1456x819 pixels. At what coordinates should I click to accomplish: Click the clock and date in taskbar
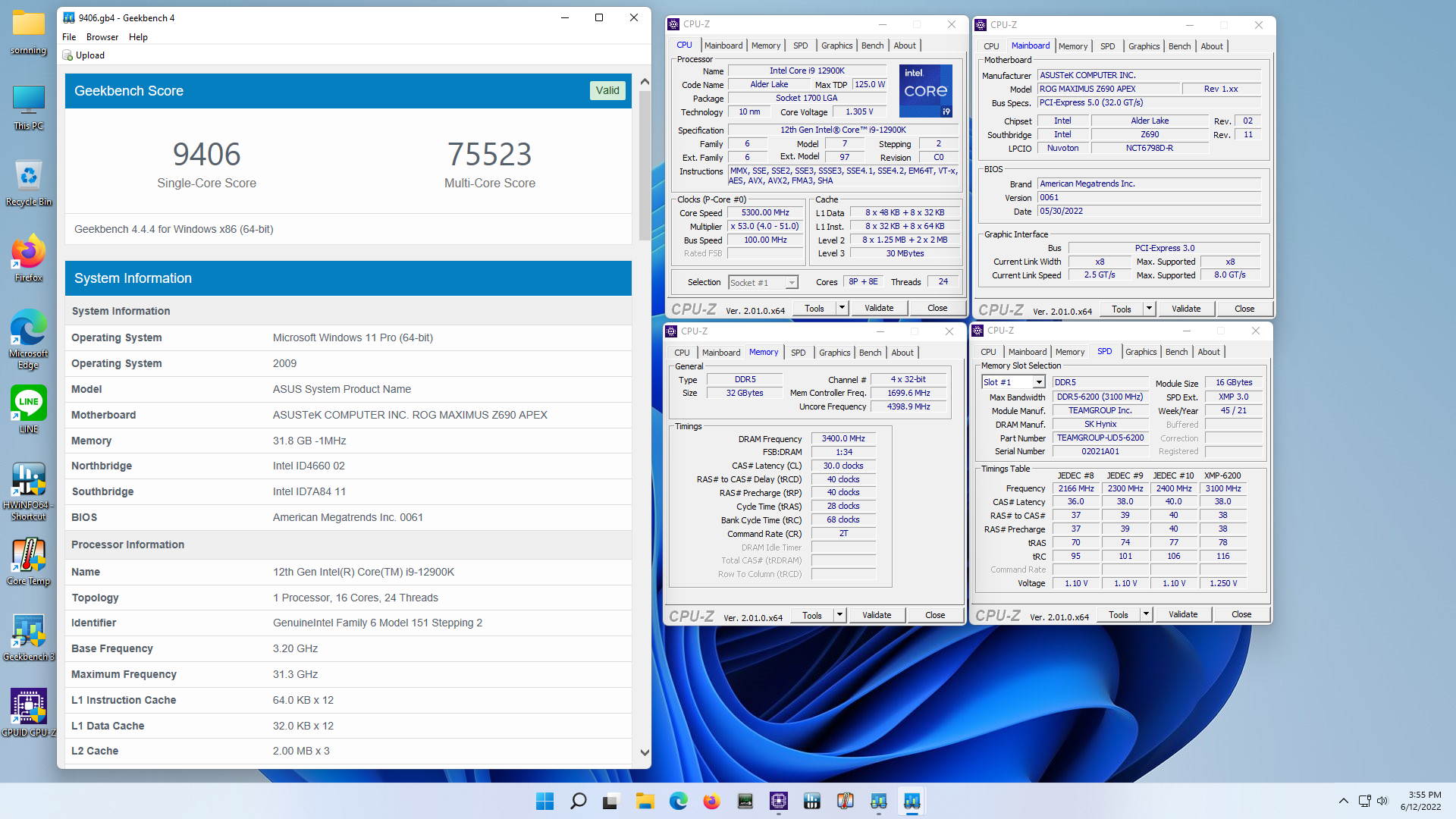[x=1420, y=801]
